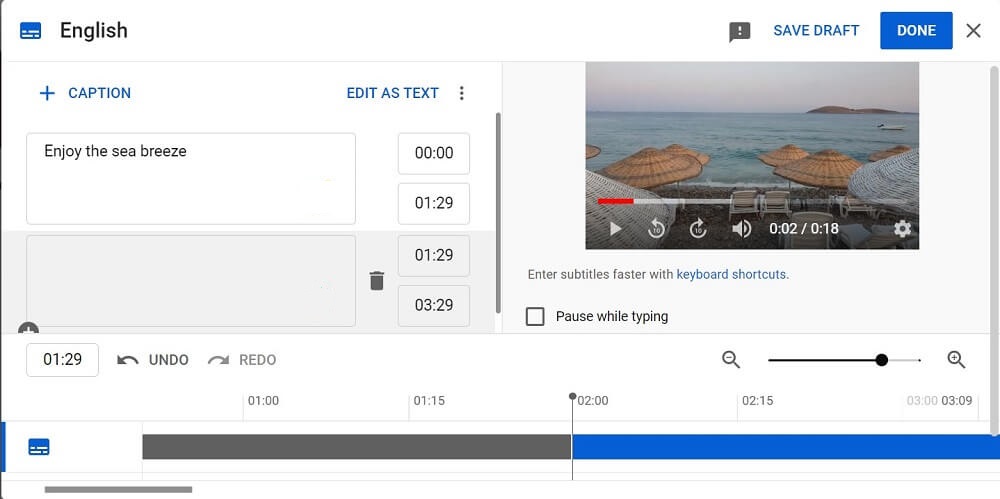1000x499 pixels.
Task: Delete the second caption with trash icon
Action: 376,281
